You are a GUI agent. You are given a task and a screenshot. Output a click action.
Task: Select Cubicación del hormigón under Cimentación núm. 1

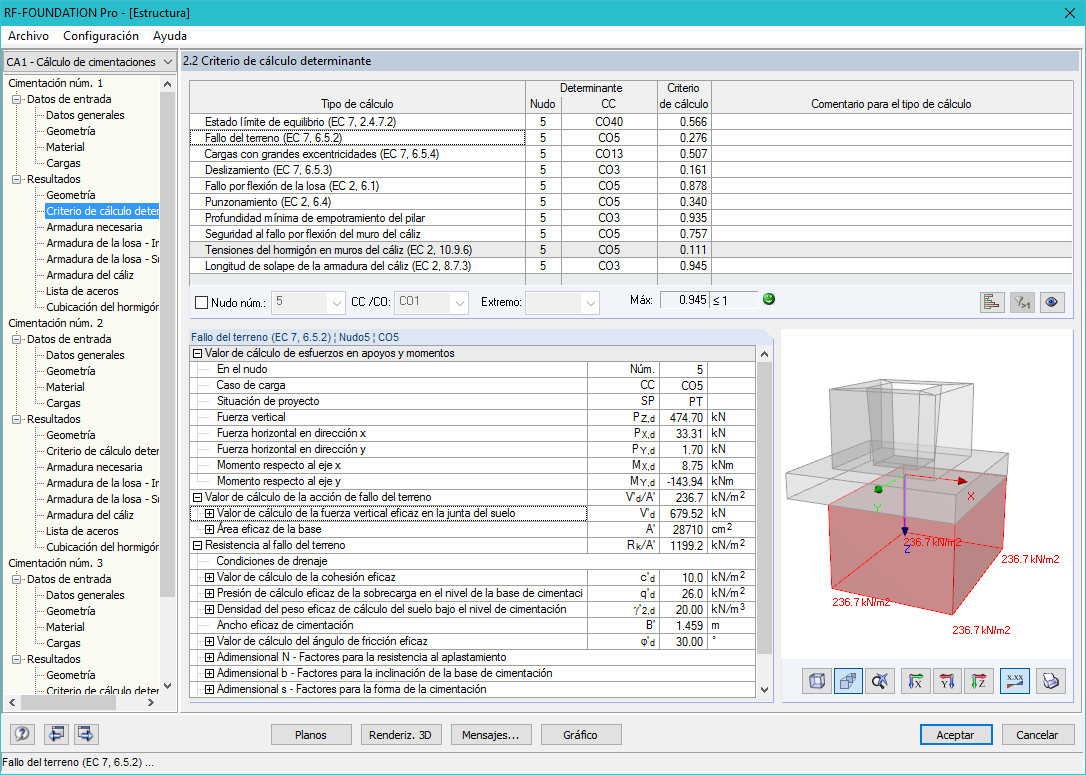pos(102,307)
